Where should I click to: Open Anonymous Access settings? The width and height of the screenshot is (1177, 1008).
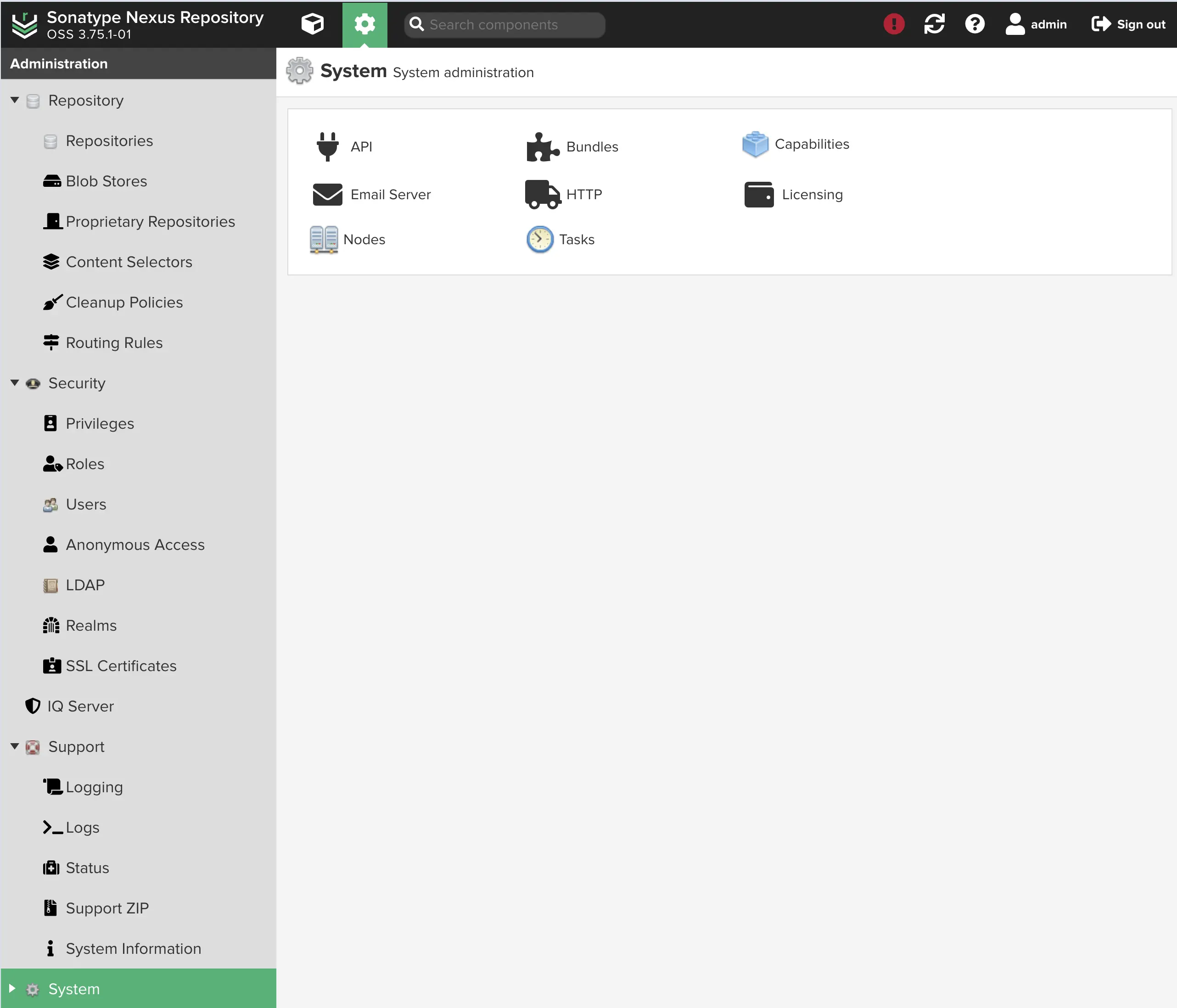pos(135,544)
